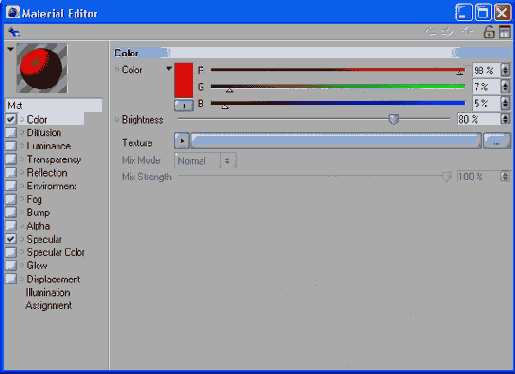Select the Diffusion channel page

pos(44,133)
